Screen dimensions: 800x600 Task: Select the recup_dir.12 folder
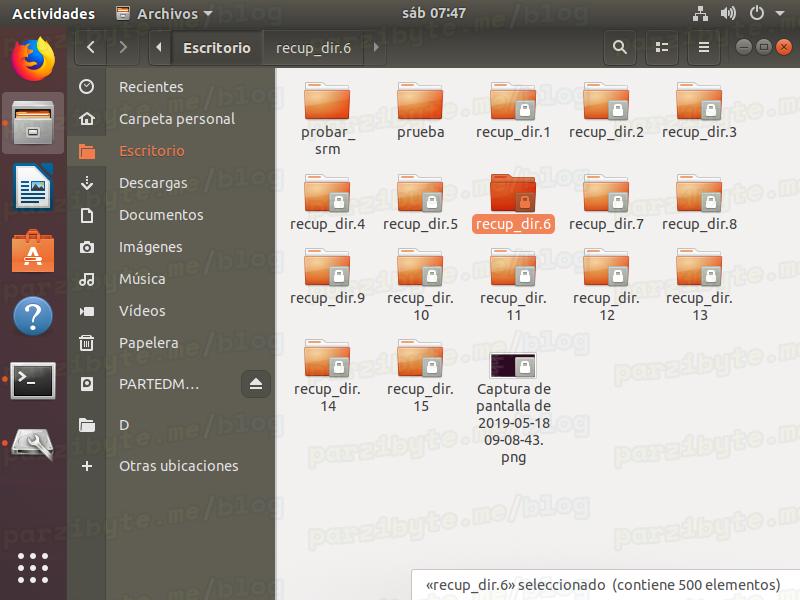tap(606, 285)
